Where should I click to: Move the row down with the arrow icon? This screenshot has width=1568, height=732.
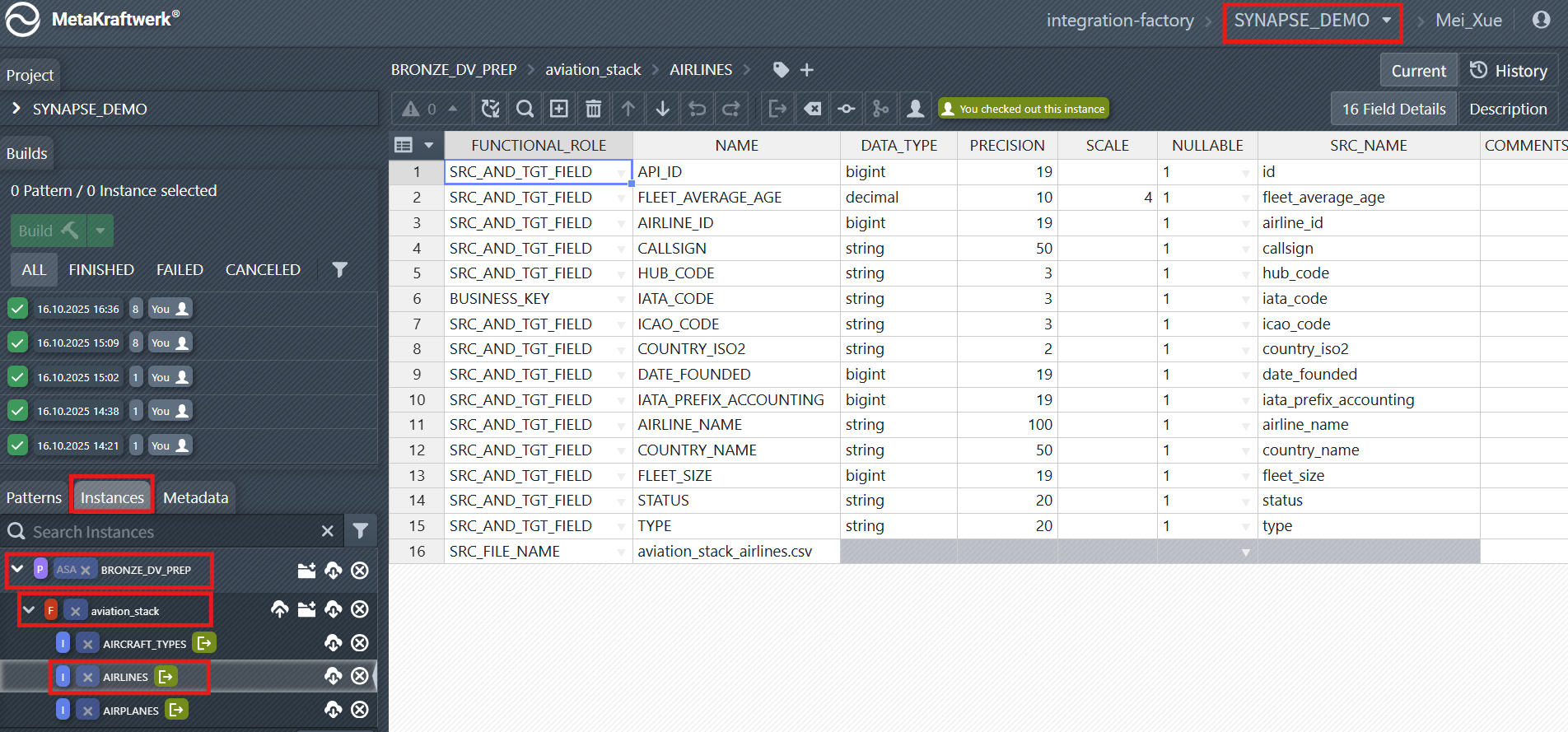(663, 109)
